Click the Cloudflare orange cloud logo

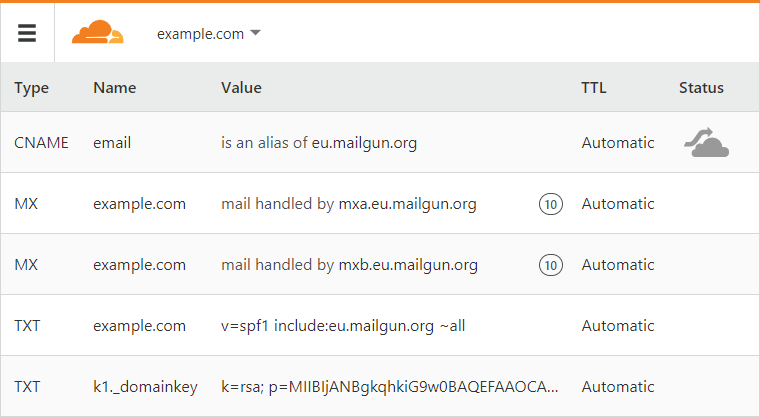(97, 32)
